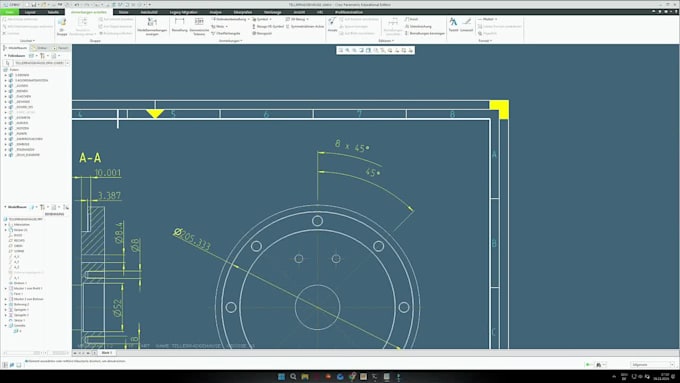Click the model tree settings icon beside Modellbaum header
The height and width of the screenshot is (383, 680).
coord(43,207)
